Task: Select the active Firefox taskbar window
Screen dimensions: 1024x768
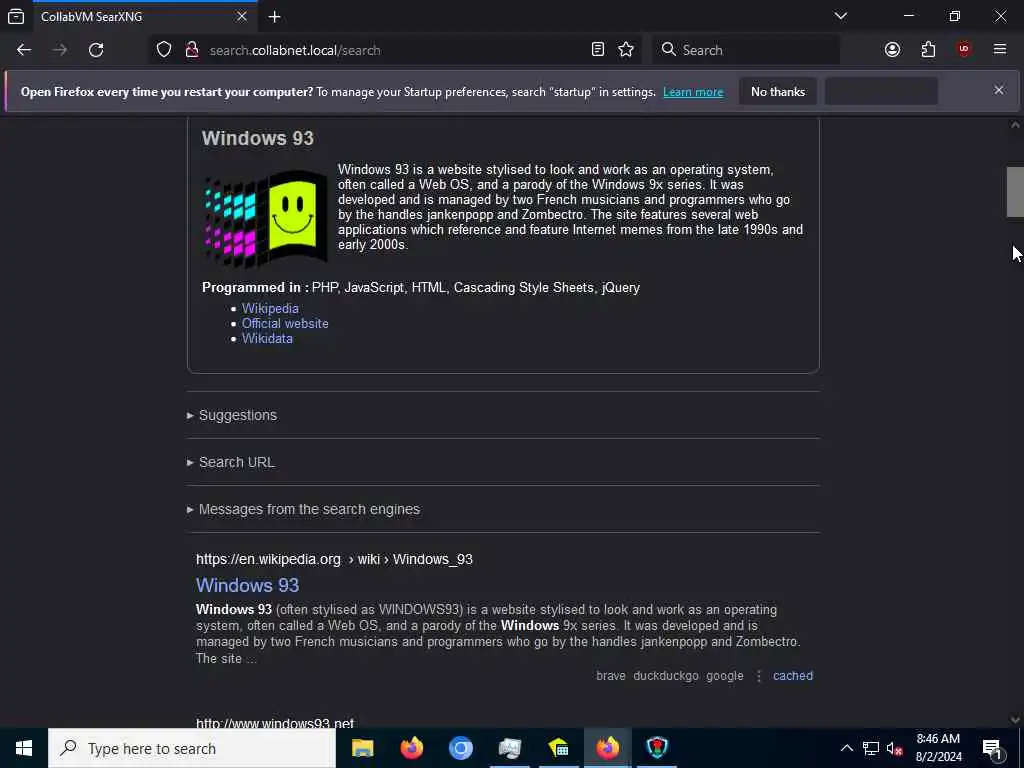Action: pos(607,748)
